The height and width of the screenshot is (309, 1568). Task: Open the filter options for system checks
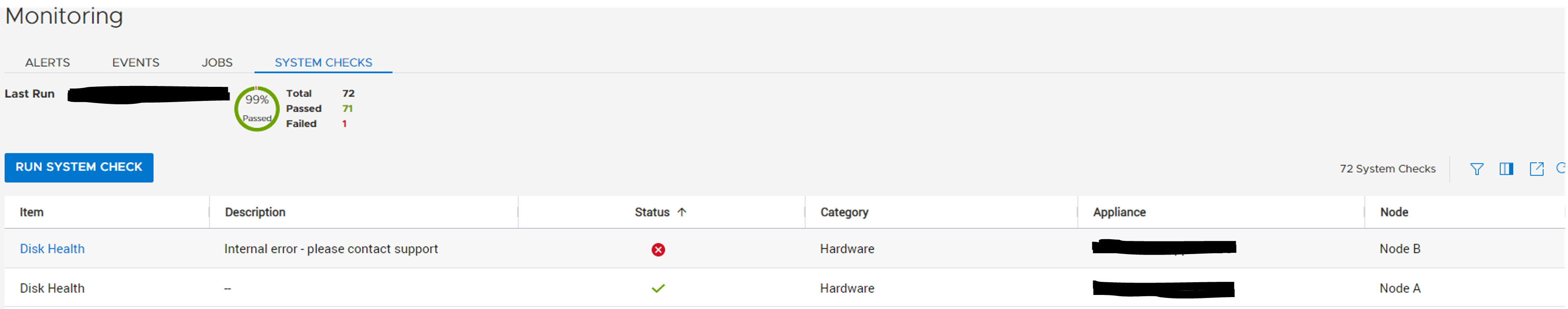click(1477, 169)
